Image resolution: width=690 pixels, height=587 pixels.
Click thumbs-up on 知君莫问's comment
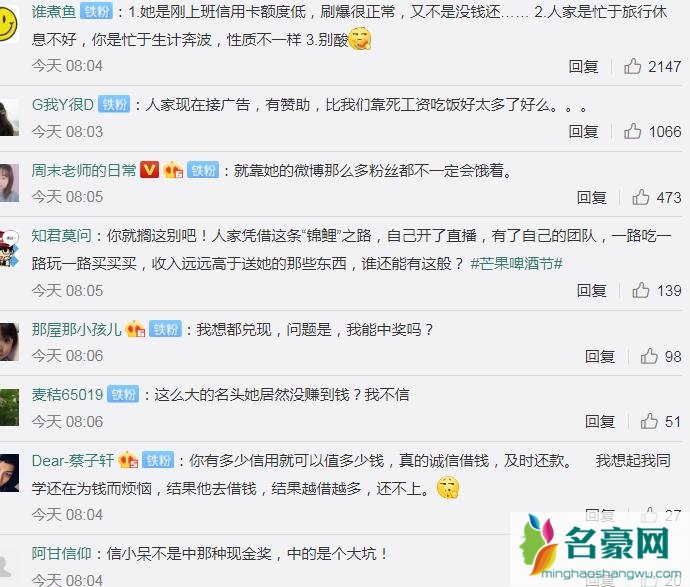[641, 290]
